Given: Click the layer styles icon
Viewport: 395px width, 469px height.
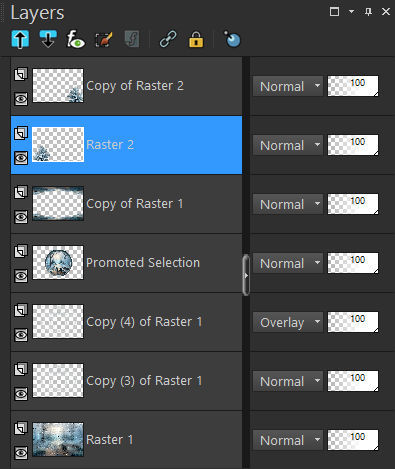Looking at the screenshot, I should [x=132, y=40].
